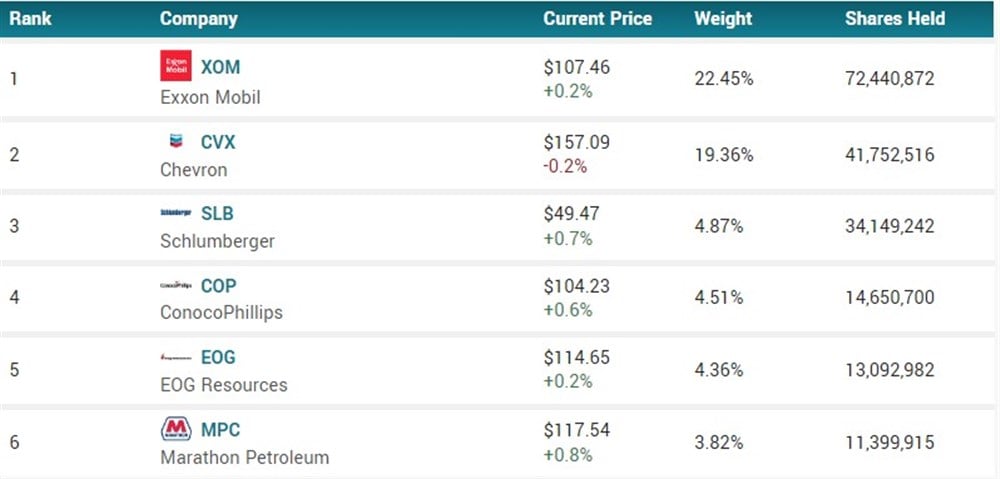Click Chevron's $157.09 current price

(x=576, y=143)
